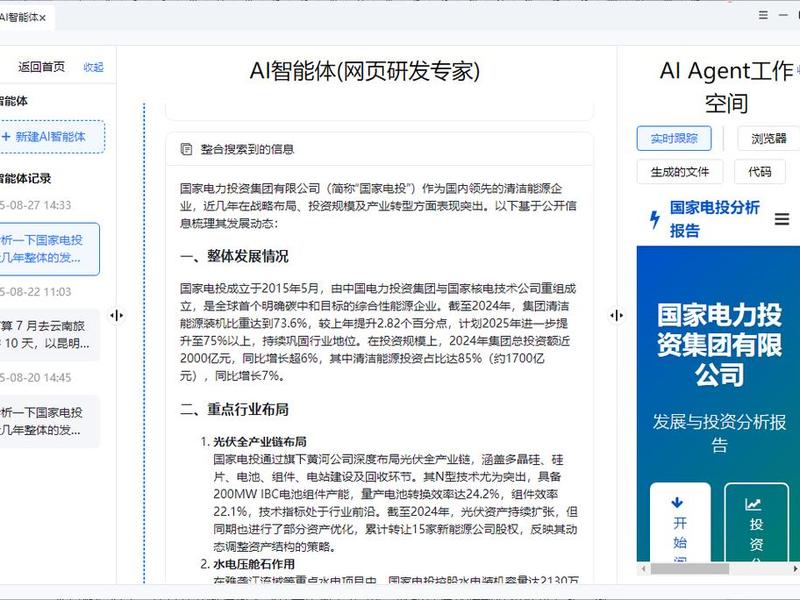Screen dimensions: 800x600
Task: Click the AI智能体(网页研发专家) title
Action: 365,71
